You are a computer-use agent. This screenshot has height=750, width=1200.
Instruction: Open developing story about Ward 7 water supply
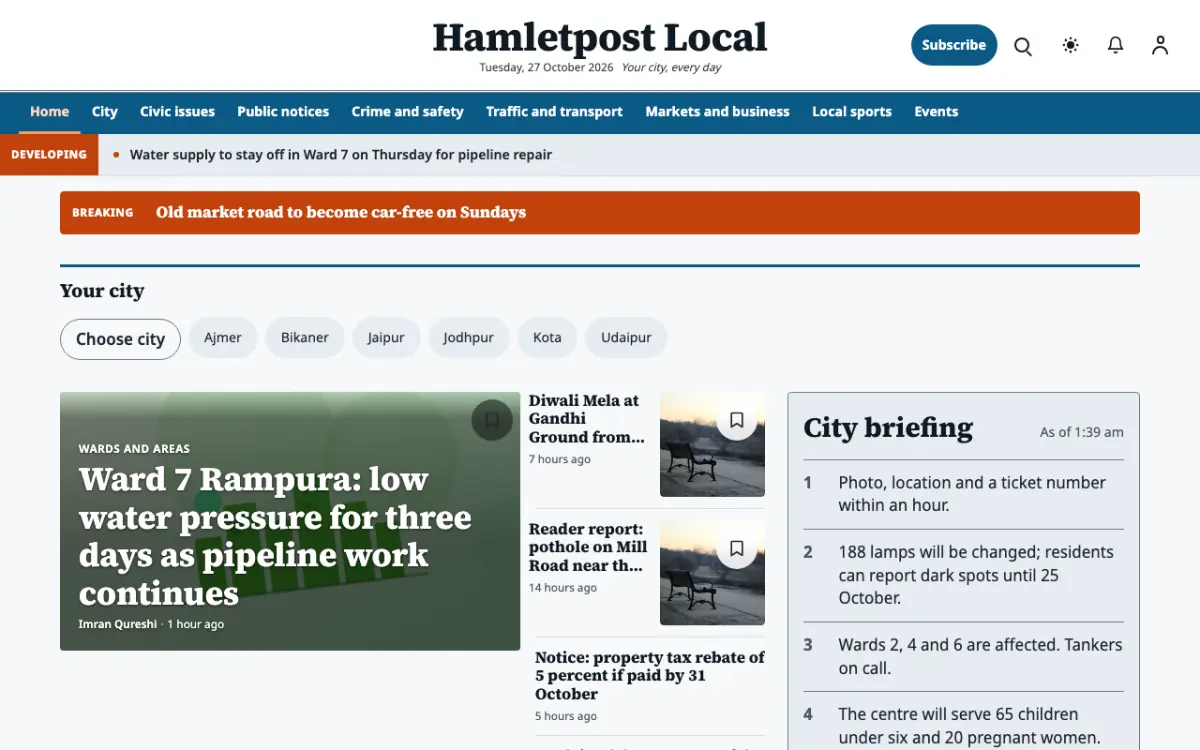click(341, 155)
